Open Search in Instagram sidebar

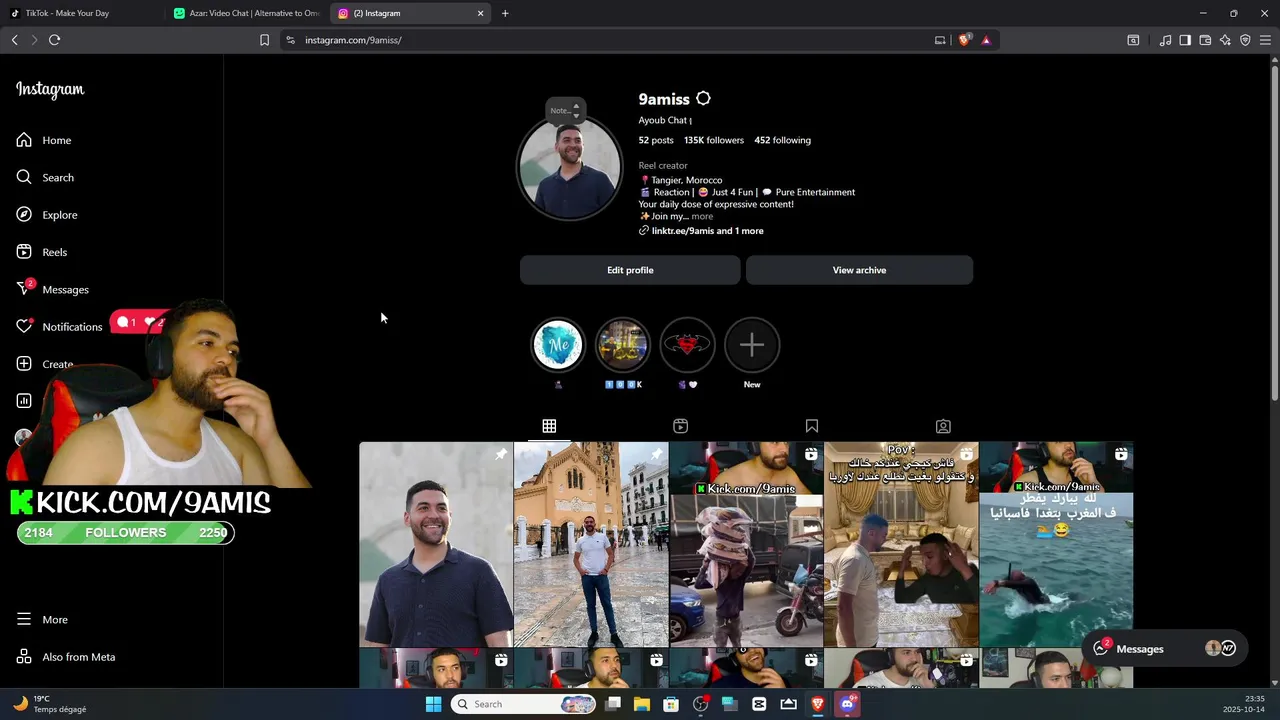click(45, 177)
